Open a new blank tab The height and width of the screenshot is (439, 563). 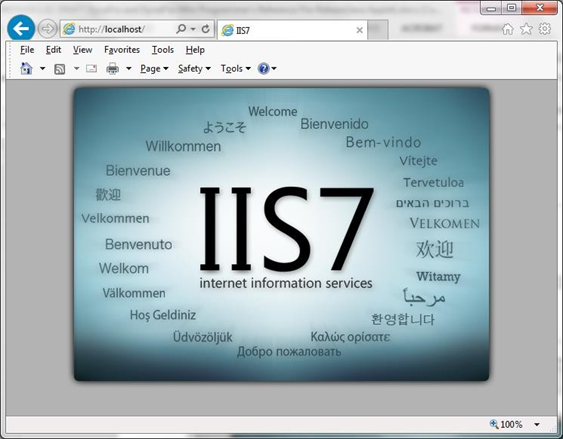[378, 30]
